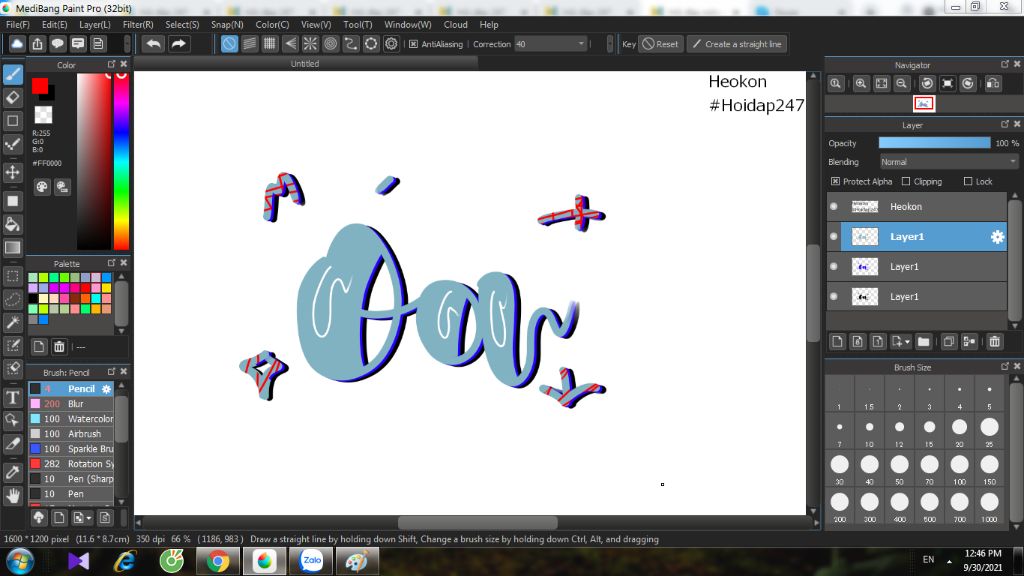Click the new layer icon in Layer panel
The height and width of the screenshot is (576, 1024).
(x=837, y=342)
